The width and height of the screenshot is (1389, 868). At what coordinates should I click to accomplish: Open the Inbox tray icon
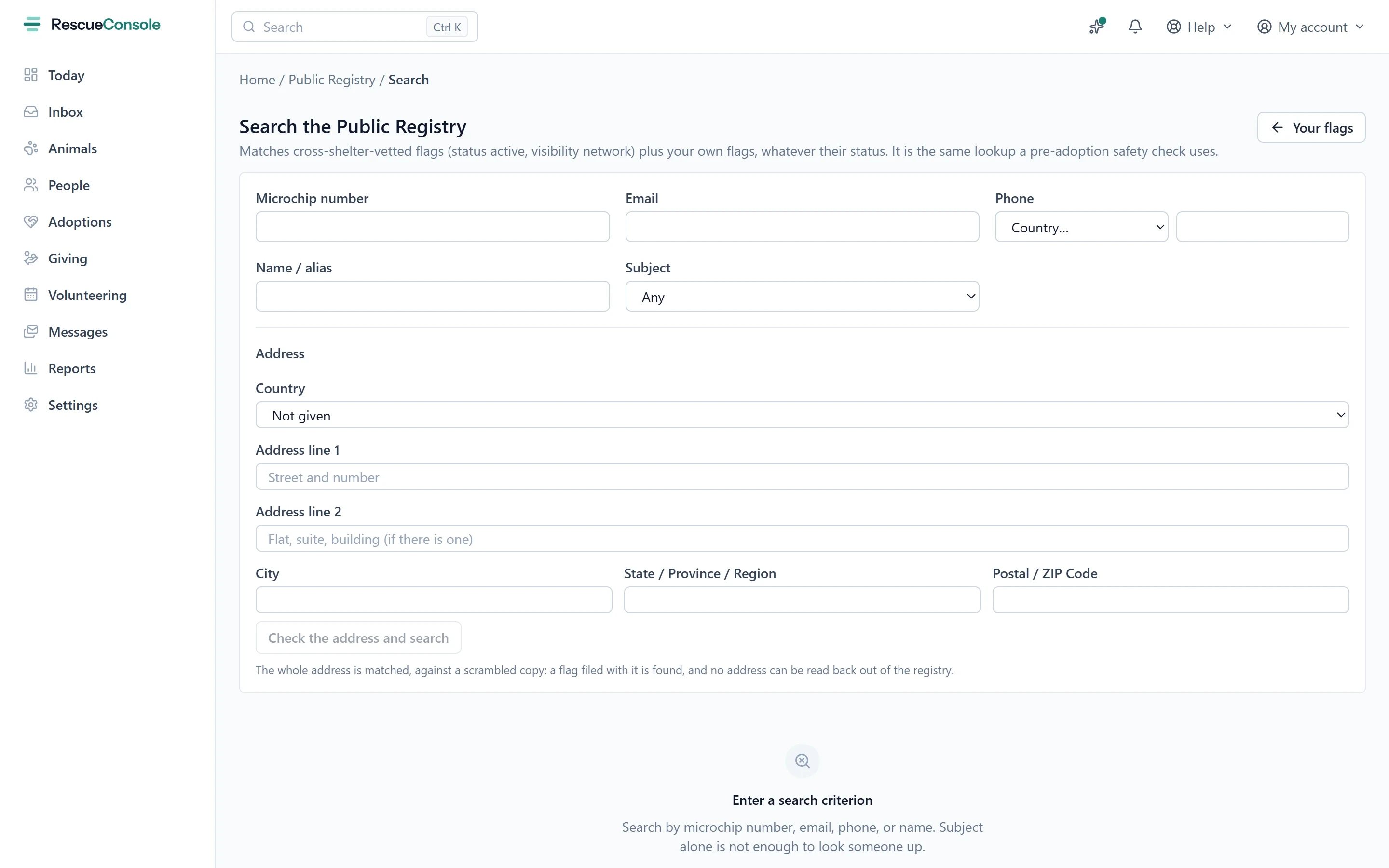31,112
